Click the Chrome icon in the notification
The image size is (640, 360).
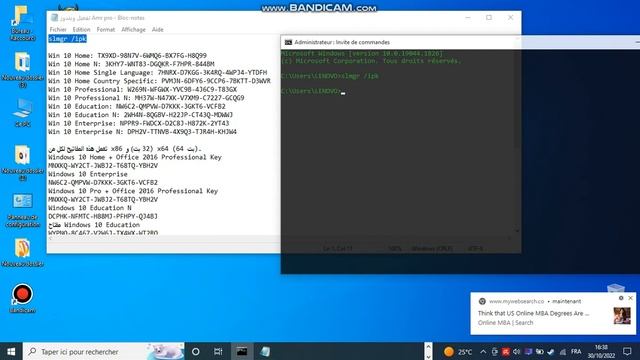[482, 301]
